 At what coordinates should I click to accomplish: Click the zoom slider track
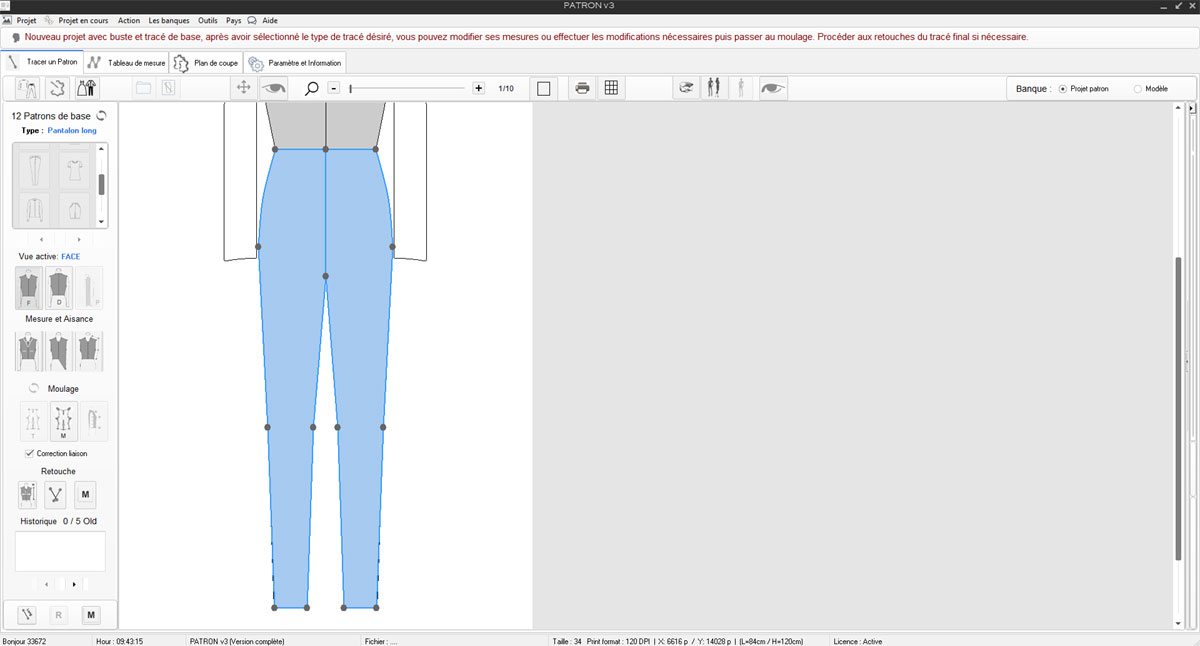(408, 89)
